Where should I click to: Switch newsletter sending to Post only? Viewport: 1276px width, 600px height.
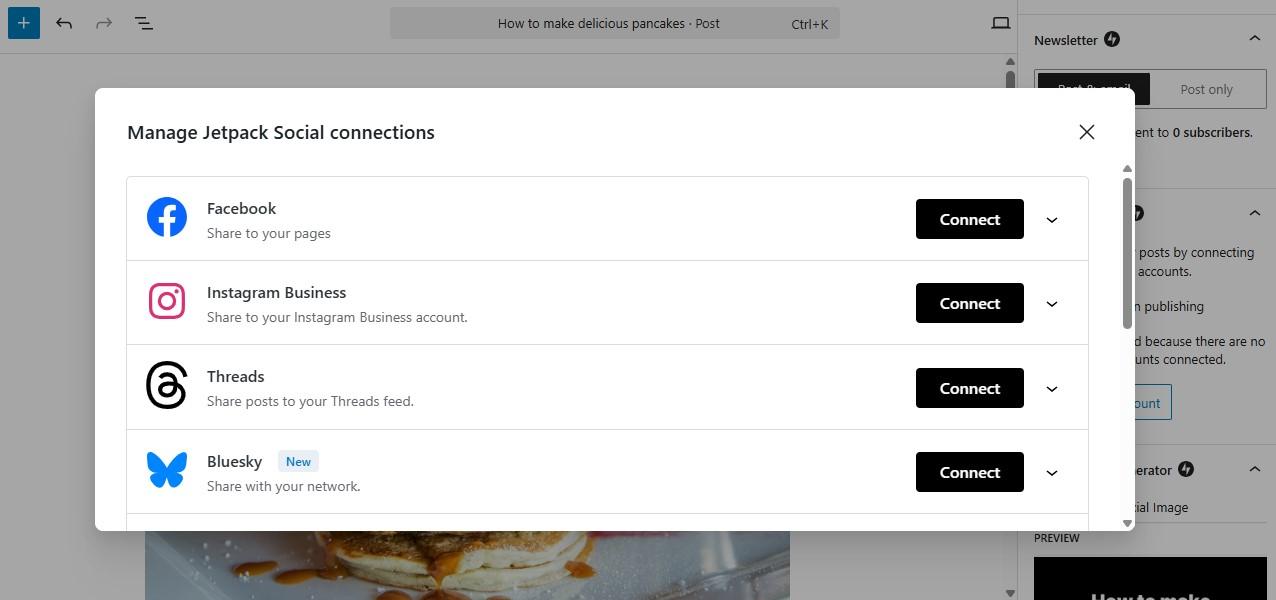coord(1206,89)
